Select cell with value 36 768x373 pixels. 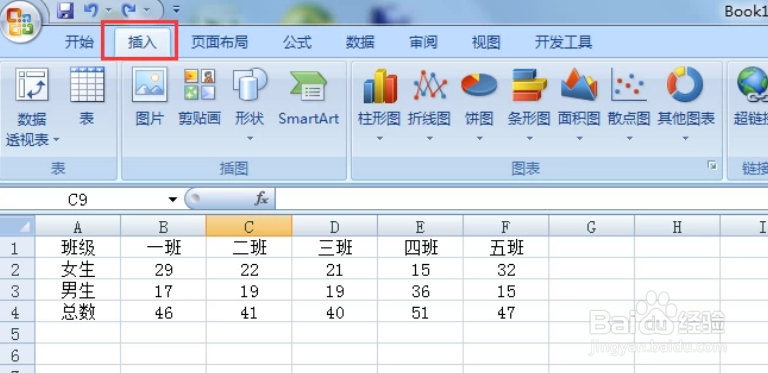coord(420,291)
